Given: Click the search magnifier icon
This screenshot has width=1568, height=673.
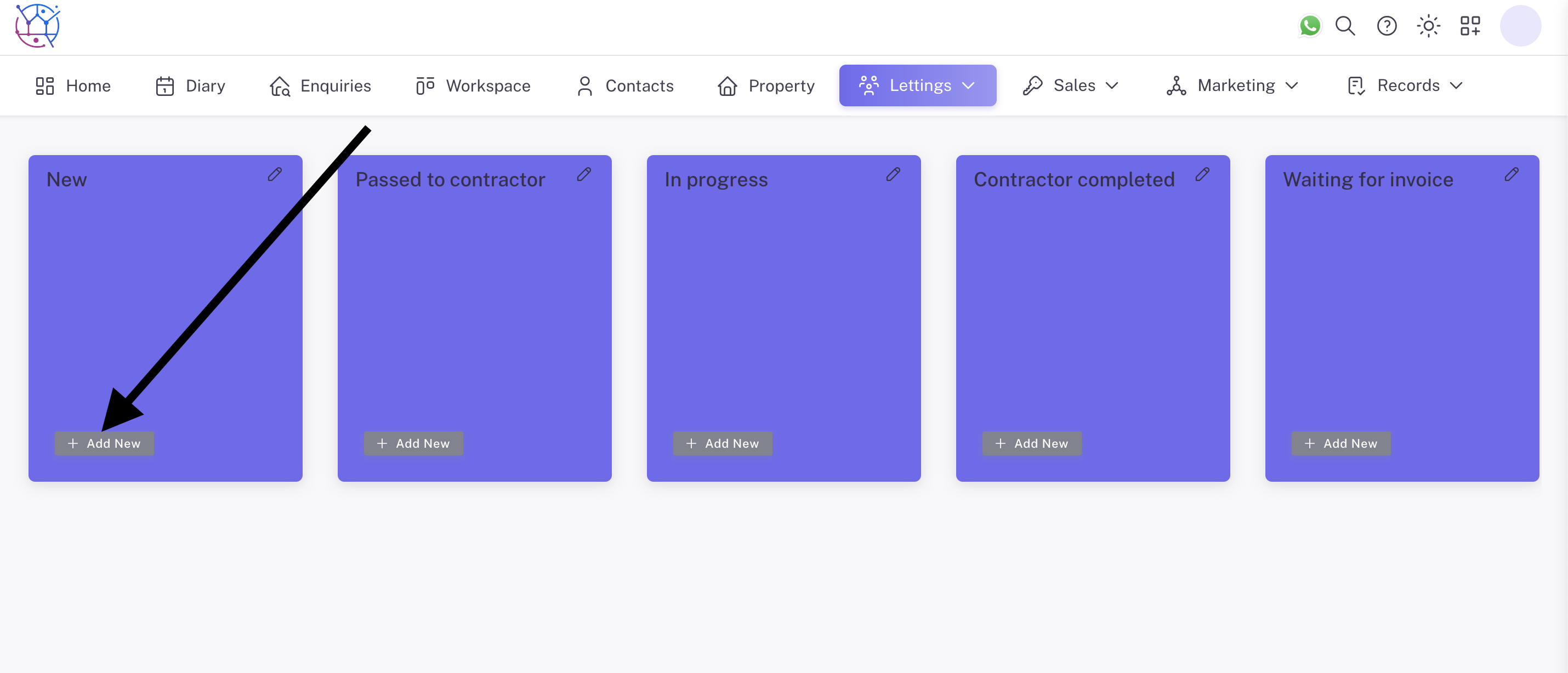Looking at the screenshot, I should [1345, 26].
